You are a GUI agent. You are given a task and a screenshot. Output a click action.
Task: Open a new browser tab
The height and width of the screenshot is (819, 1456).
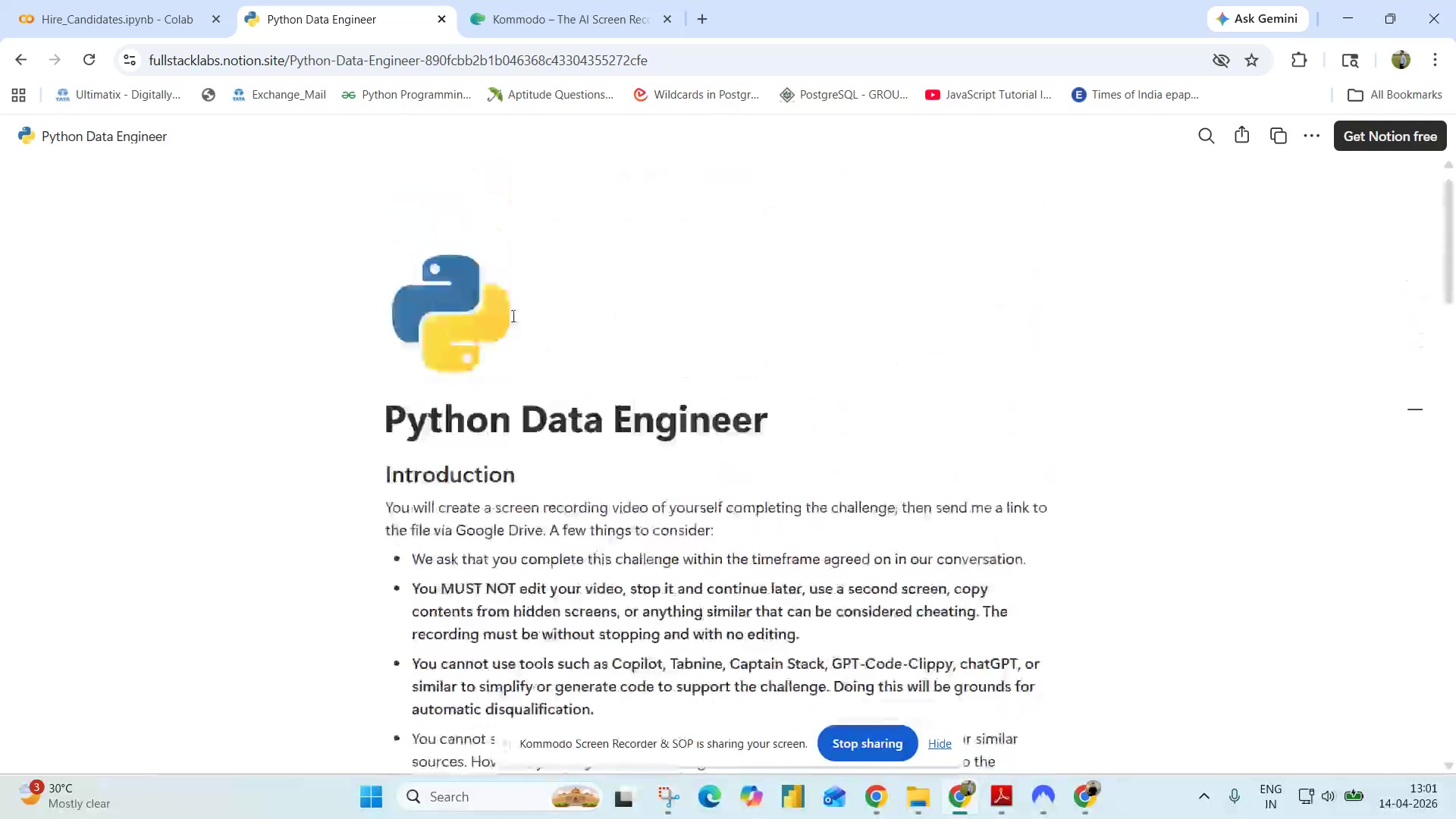click(x=702, y=19)
